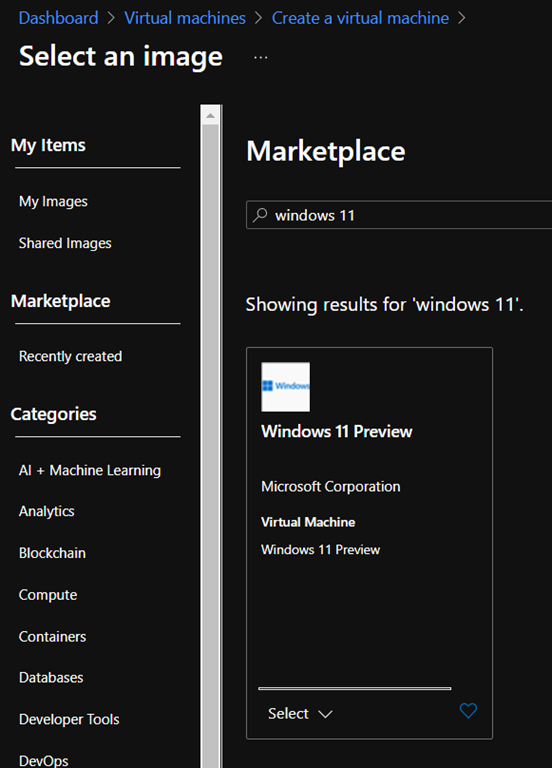
Task: Open My Images section
Action: click(53, 202)
